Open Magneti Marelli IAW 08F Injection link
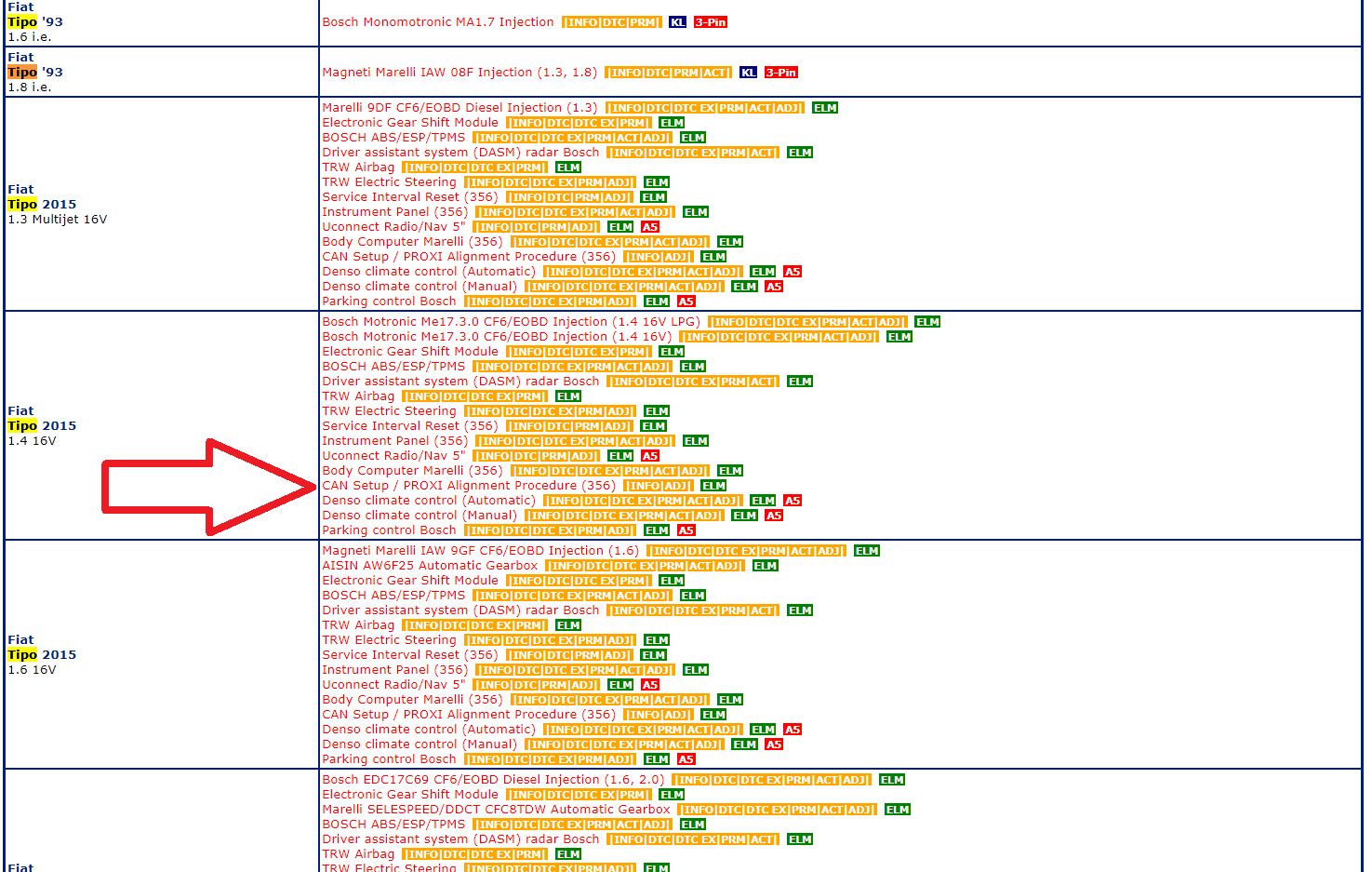The image size is (1372, 872). pos(460,73)
